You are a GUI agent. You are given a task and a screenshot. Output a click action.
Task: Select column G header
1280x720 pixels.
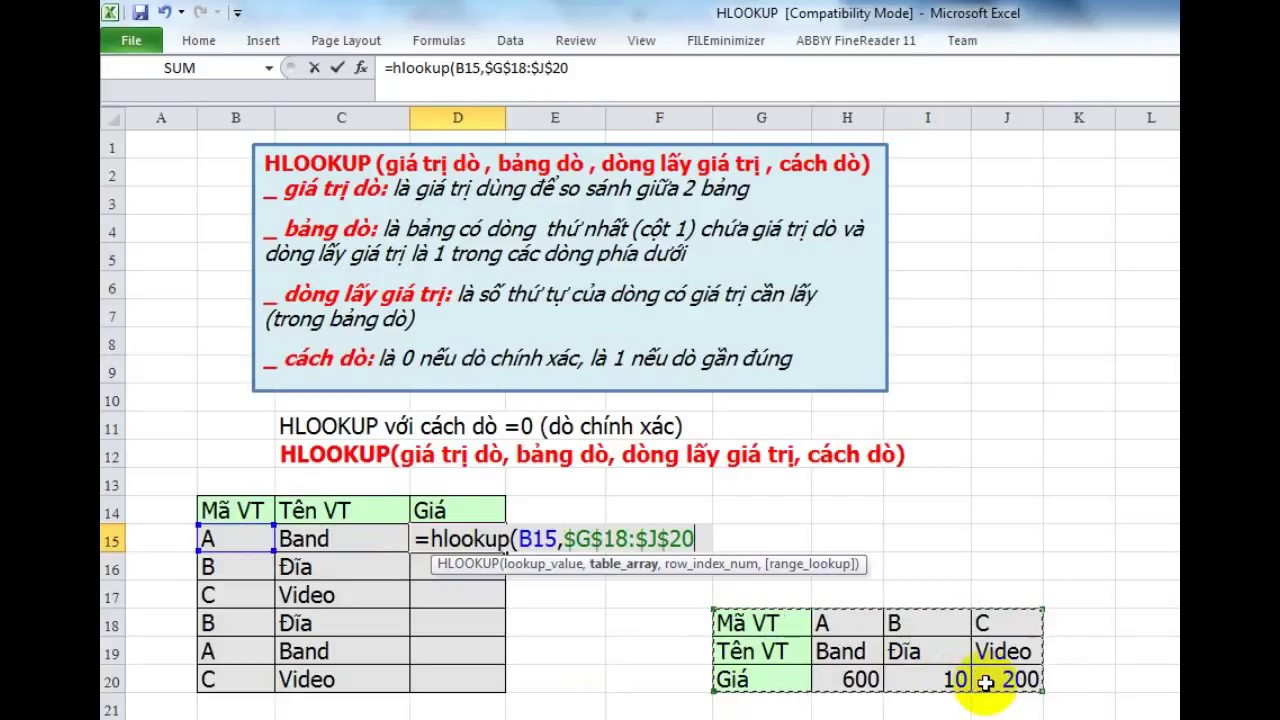(x=761, y=118)
